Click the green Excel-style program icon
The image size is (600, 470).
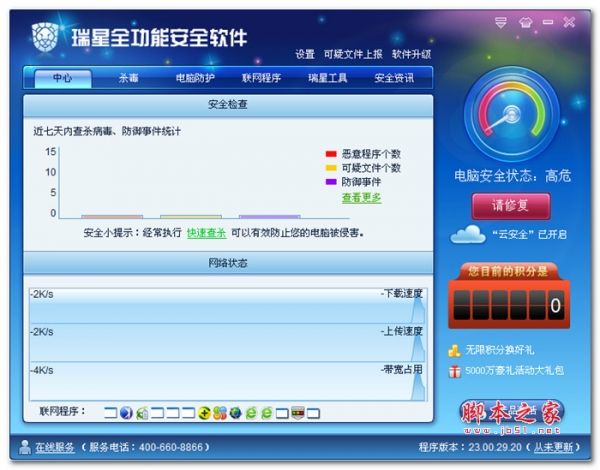pos(142,413)
